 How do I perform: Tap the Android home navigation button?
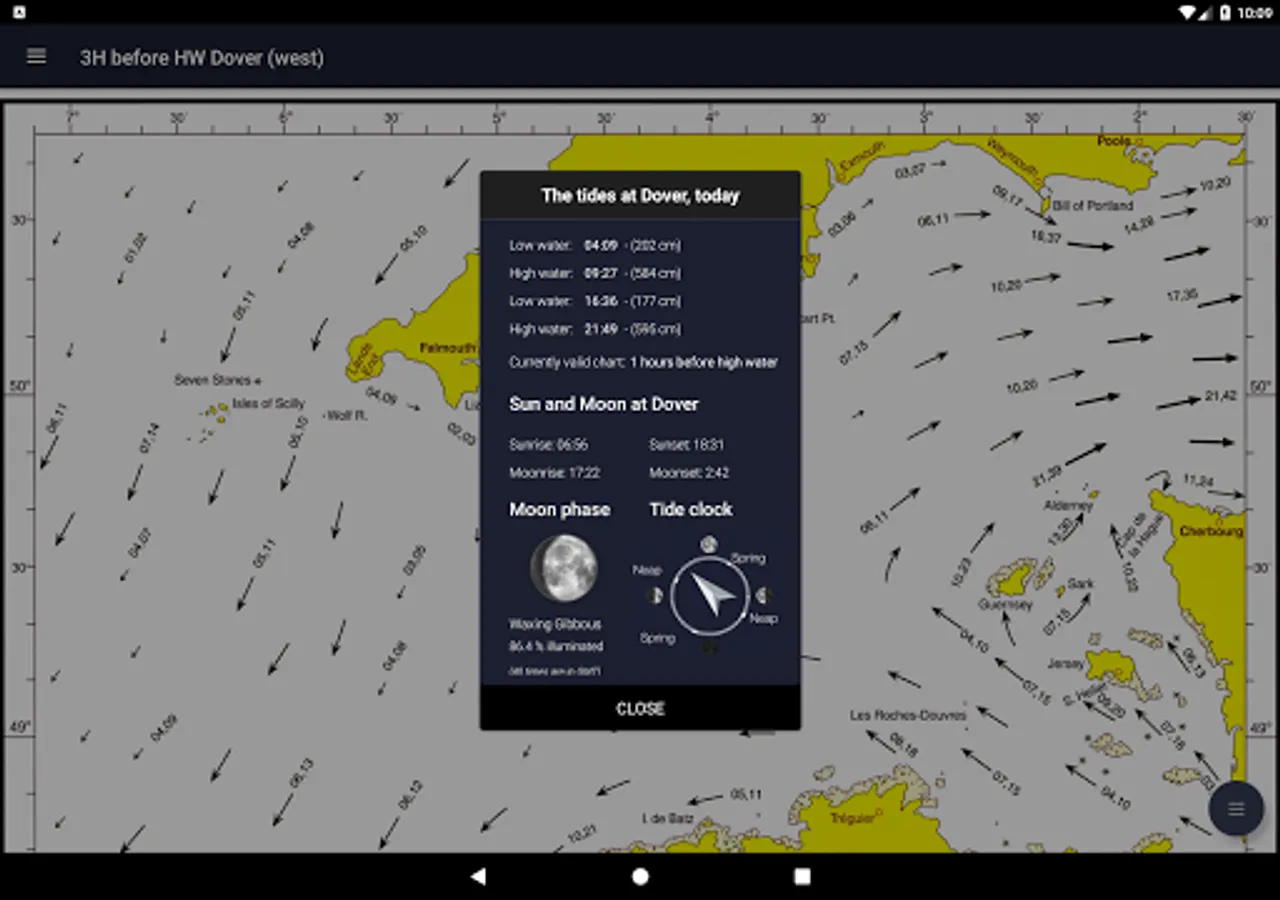[640, 876]
